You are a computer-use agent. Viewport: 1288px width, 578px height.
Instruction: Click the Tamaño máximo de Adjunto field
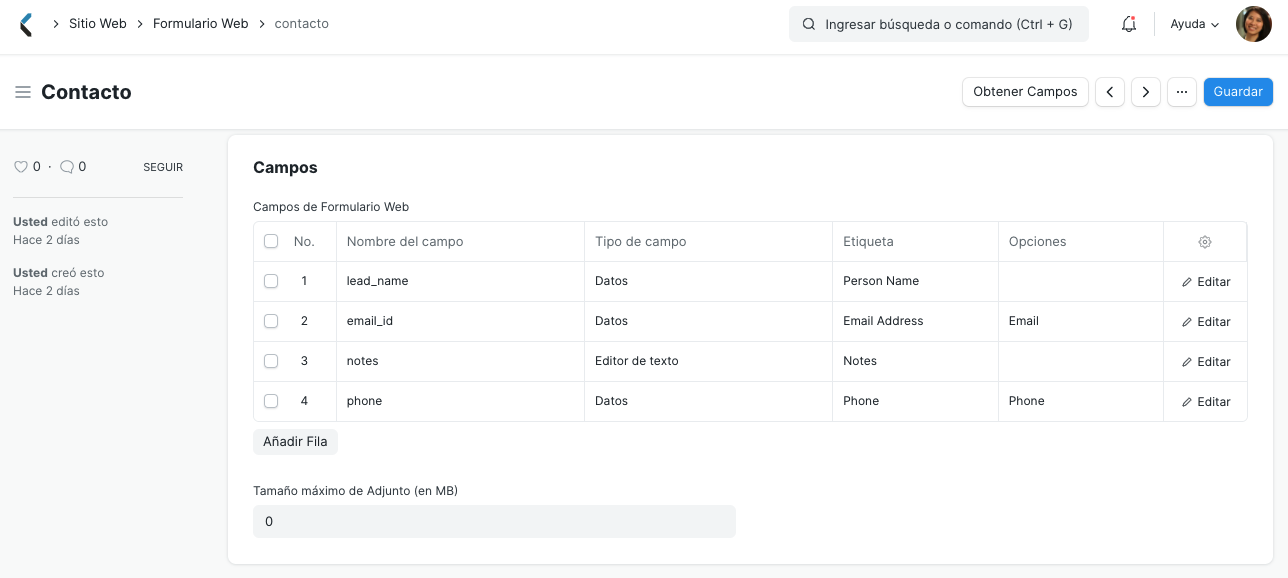[x=494, y=521]
